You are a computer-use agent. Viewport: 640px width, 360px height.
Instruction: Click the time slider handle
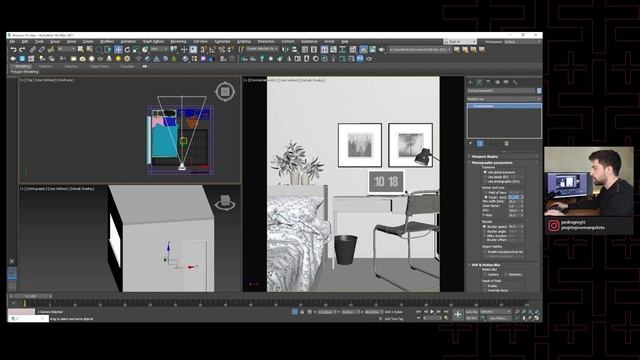[31, 296]
